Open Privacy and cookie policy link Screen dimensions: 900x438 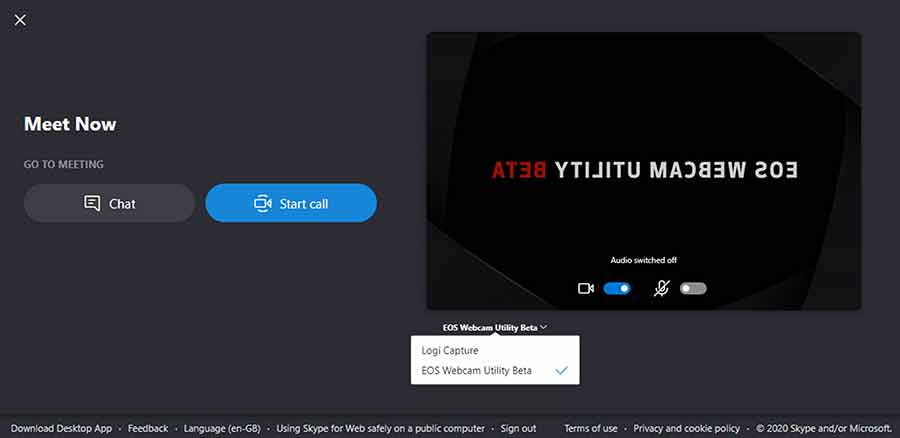[686, 428]
